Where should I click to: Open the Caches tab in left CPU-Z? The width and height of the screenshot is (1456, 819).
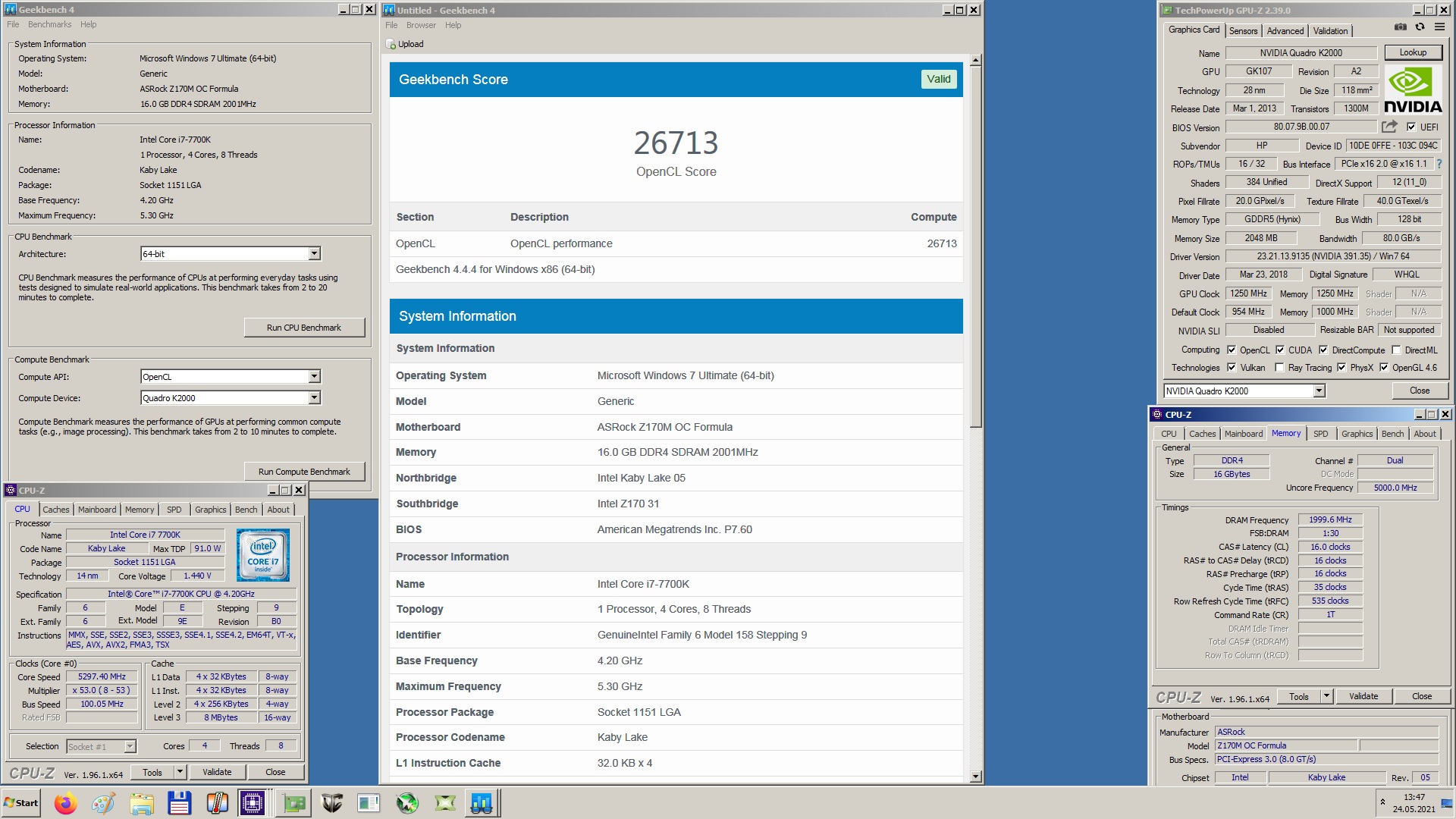(56, 510)
